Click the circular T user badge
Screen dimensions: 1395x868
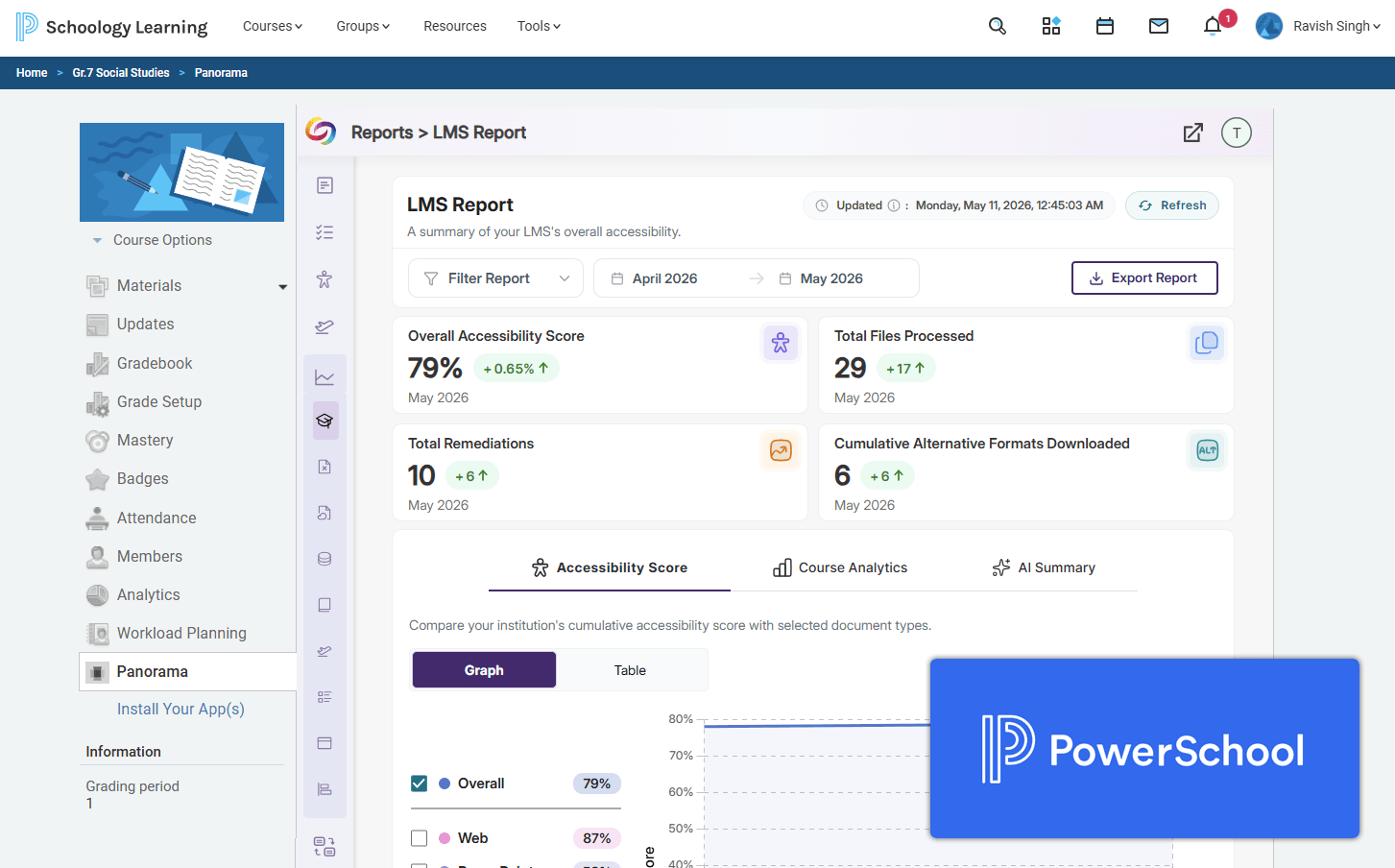(x=1237, y=133)
